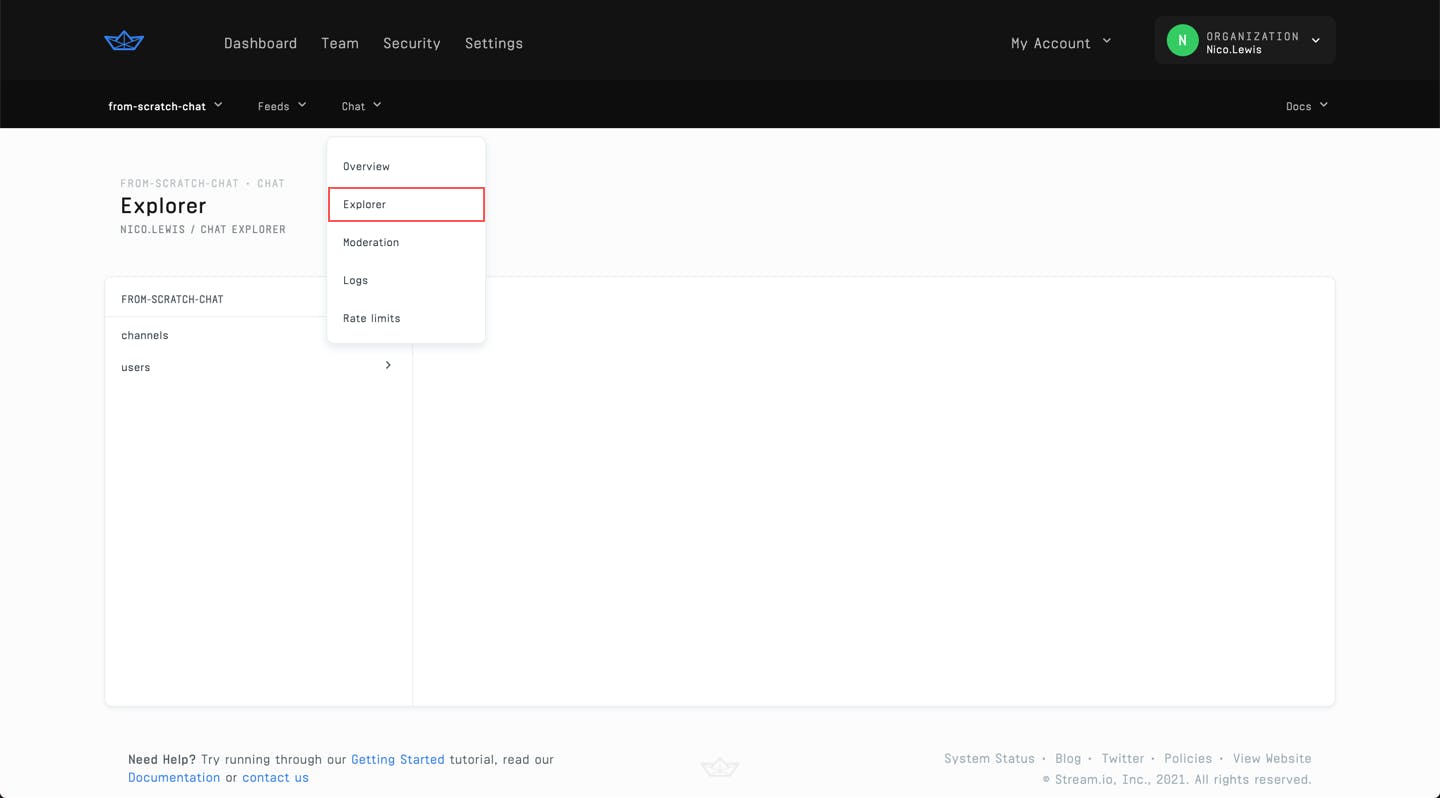Image resolution: width=1440 pixels, height=798 pixels.
Task: Open Settings in the top navigation
Action: 494,43
